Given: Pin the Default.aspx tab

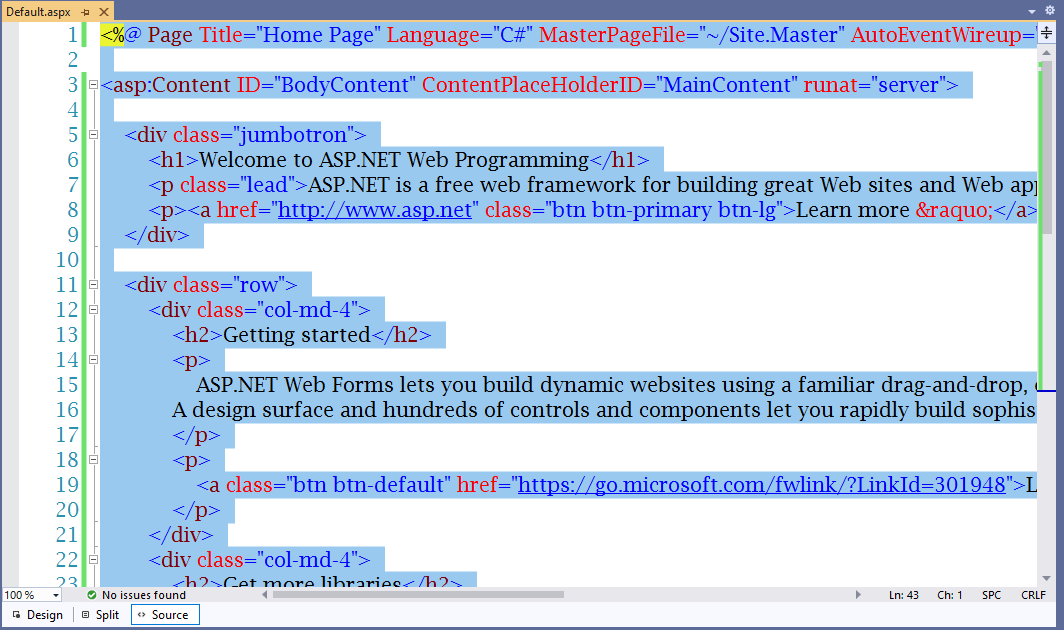Looking at the screenshot, I should pyautogui.click(x=86, y=12).
